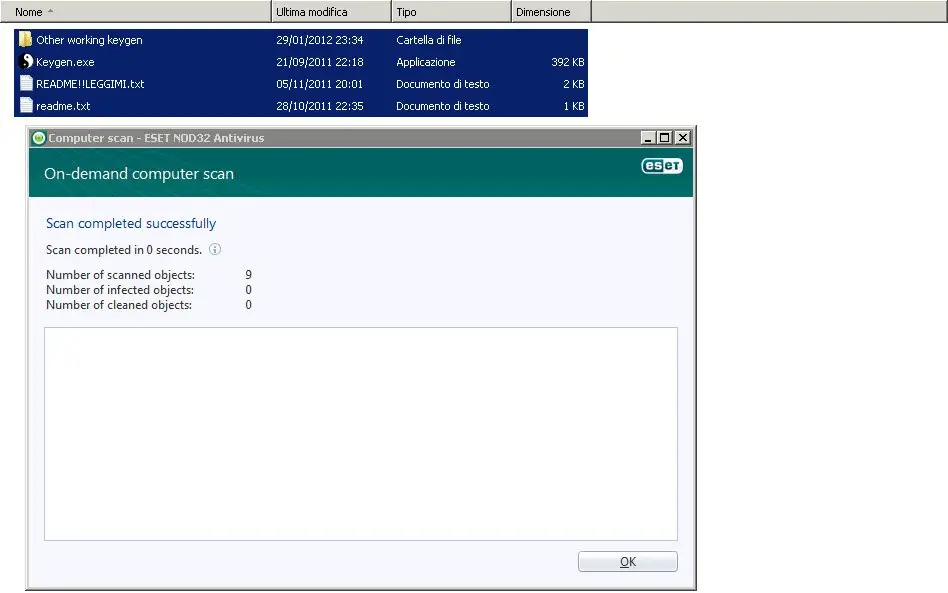Click the 1 KB size value
The image size is (948, 593).
pyautogui.click(x=574, y=106)
